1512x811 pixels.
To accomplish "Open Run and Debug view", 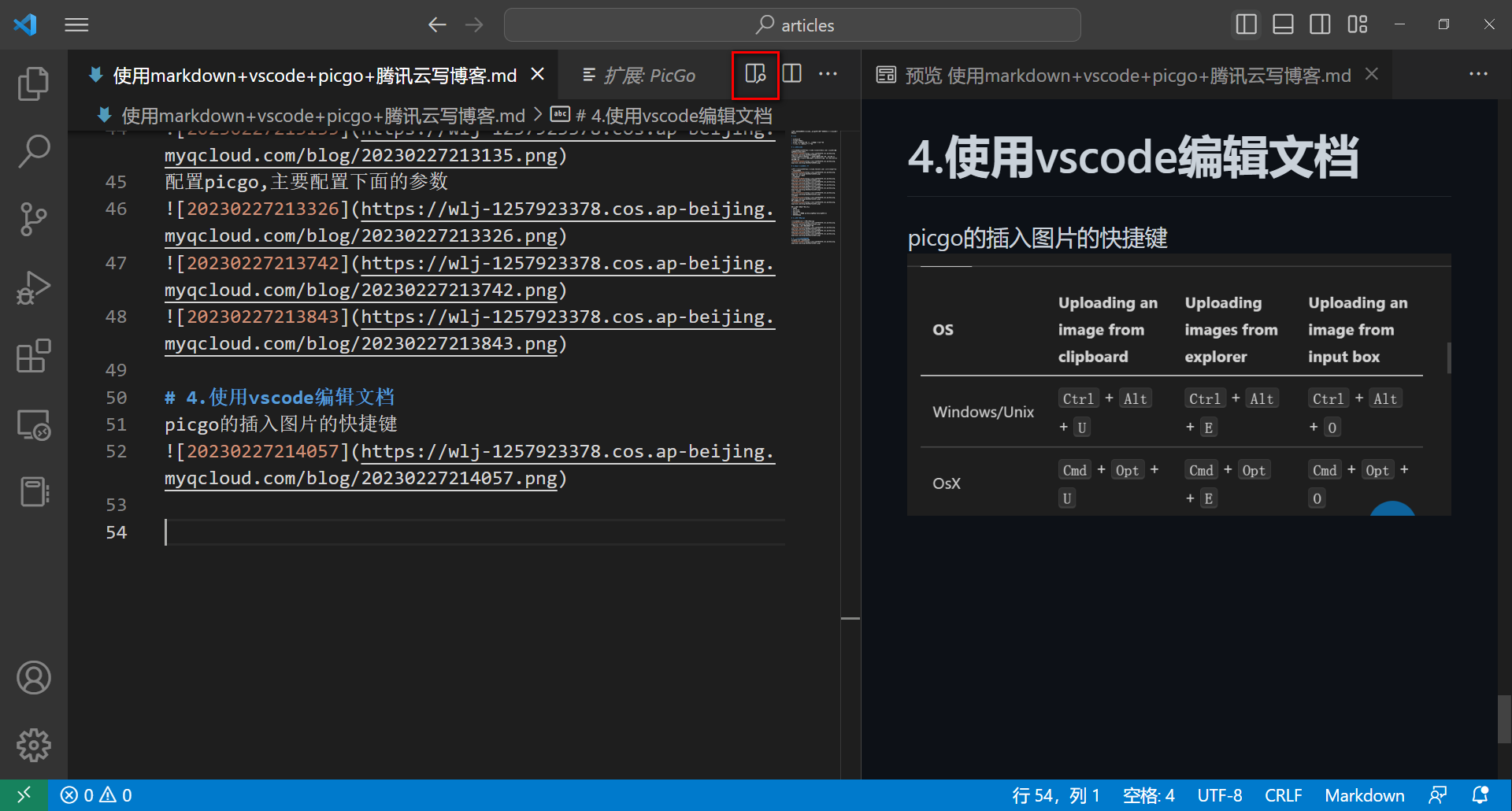I will pos(33,287).
